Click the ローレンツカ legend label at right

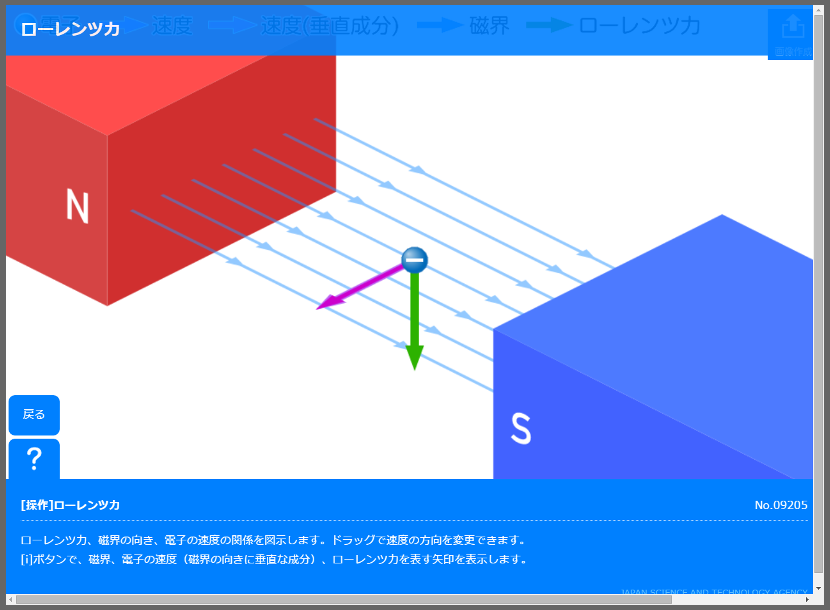[639, 26]
